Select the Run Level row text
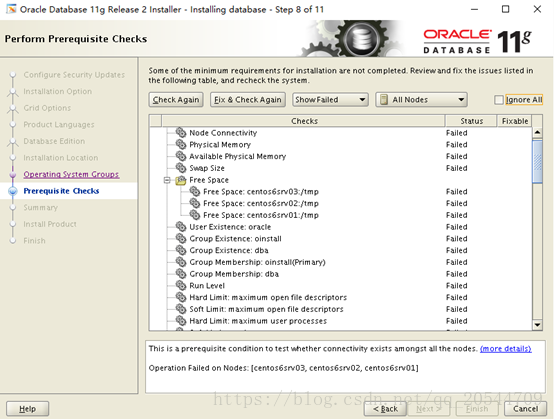554x419 pixels. pos(207,285)
